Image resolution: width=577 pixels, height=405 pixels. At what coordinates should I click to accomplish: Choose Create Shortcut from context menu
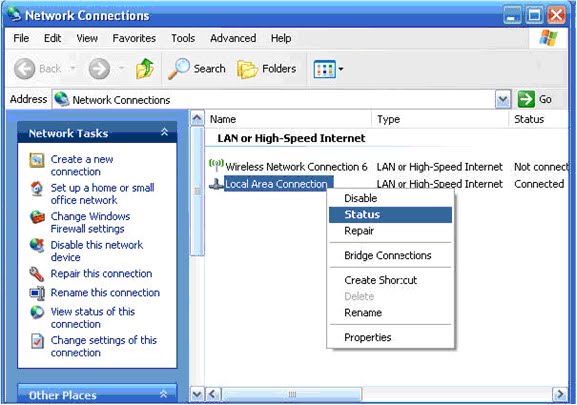tap(390, 280)
